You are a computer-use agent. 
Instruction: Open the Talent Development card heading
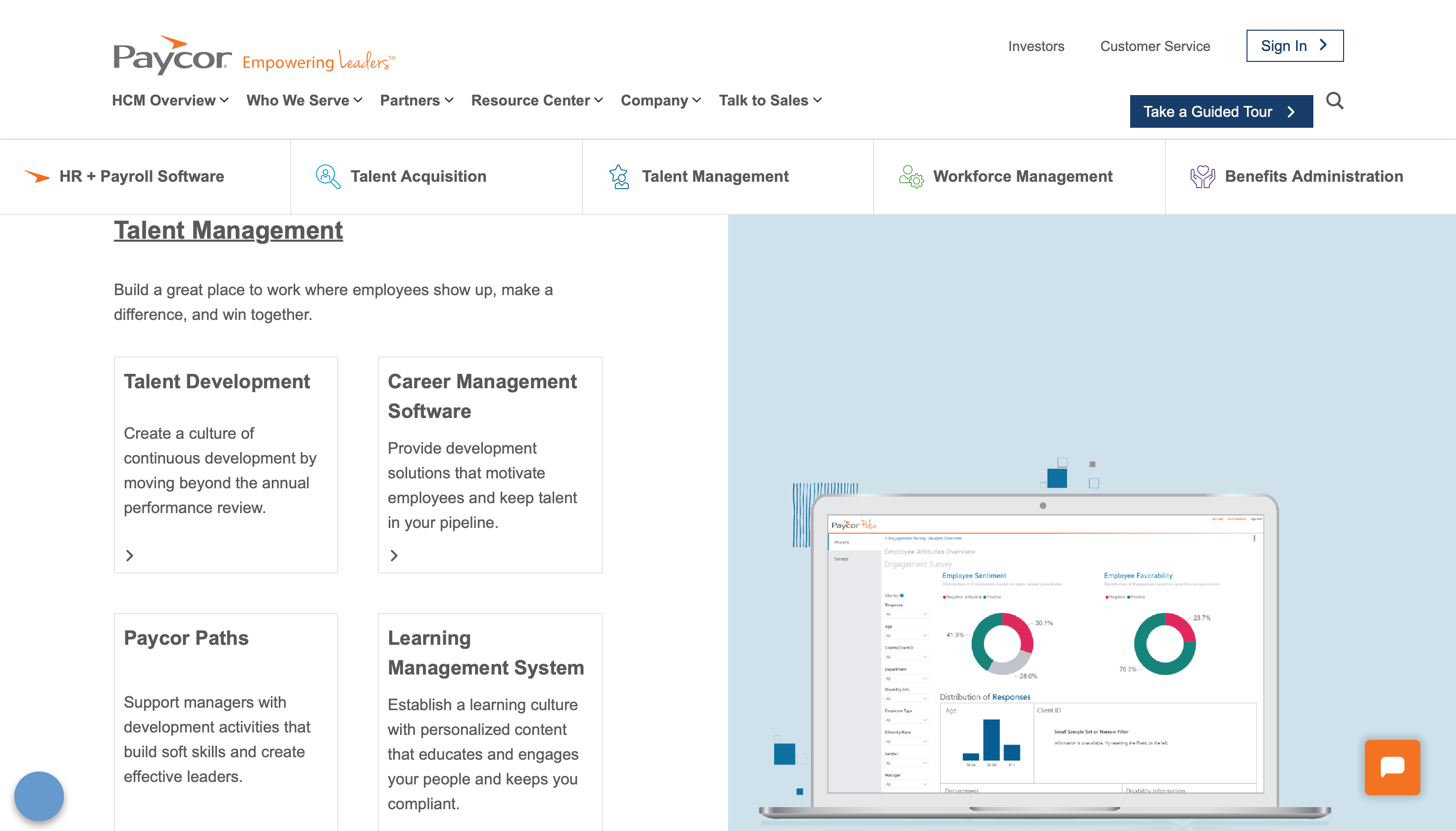217,381
